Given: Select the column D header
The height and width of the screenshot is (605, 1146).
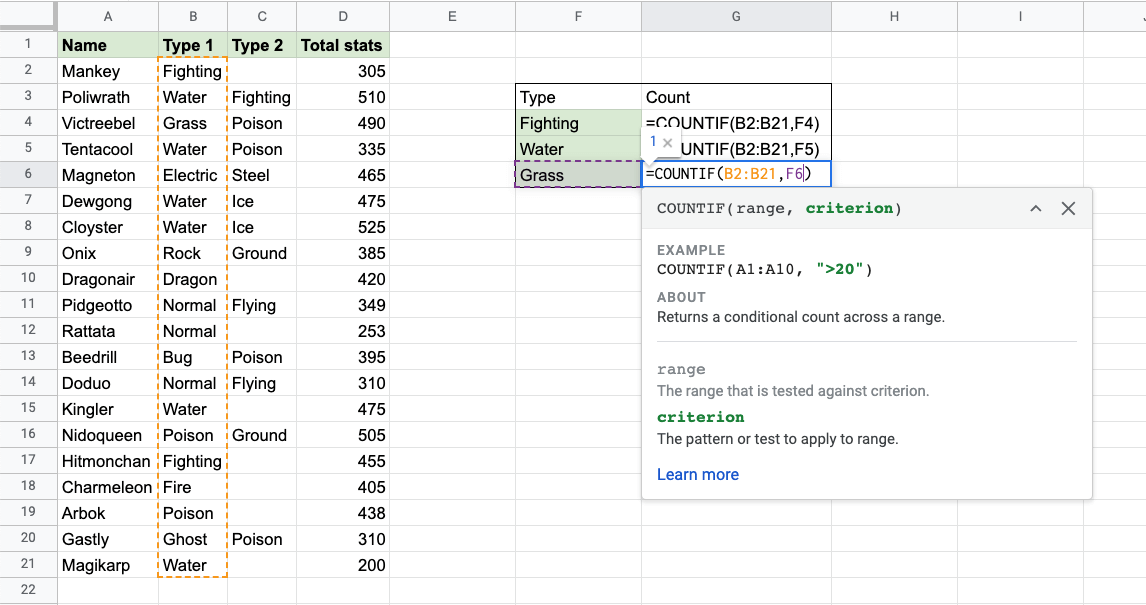Looking at the screenshot, I should [x=343, y=15].
